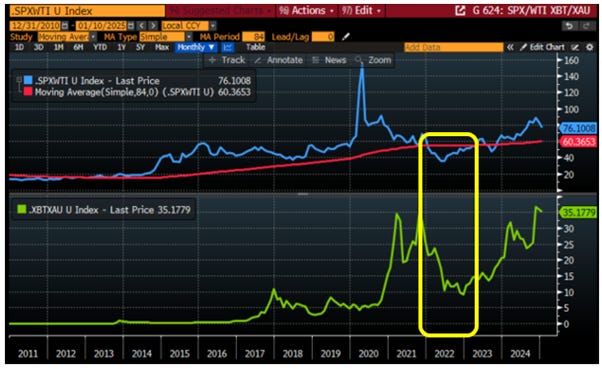Click the 160 value on upper y-axis
Viewport: 602px width, 369px height.
tap(571, 60)
